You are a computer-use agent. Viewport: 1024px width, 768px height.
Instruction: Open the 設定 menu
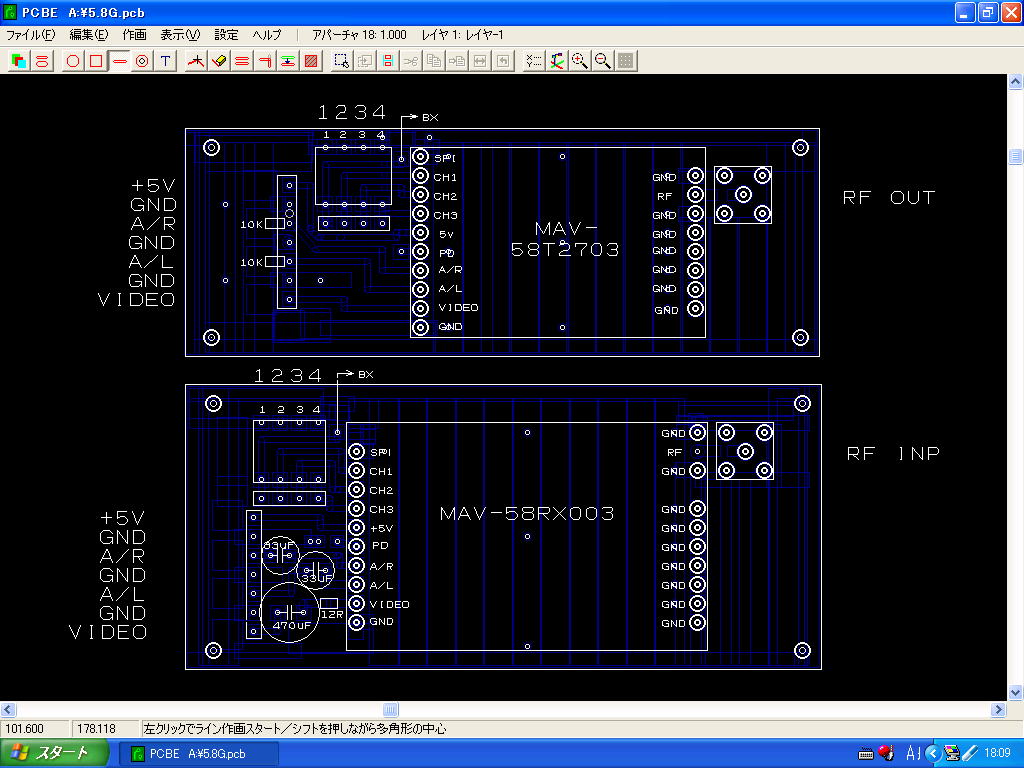227,35
